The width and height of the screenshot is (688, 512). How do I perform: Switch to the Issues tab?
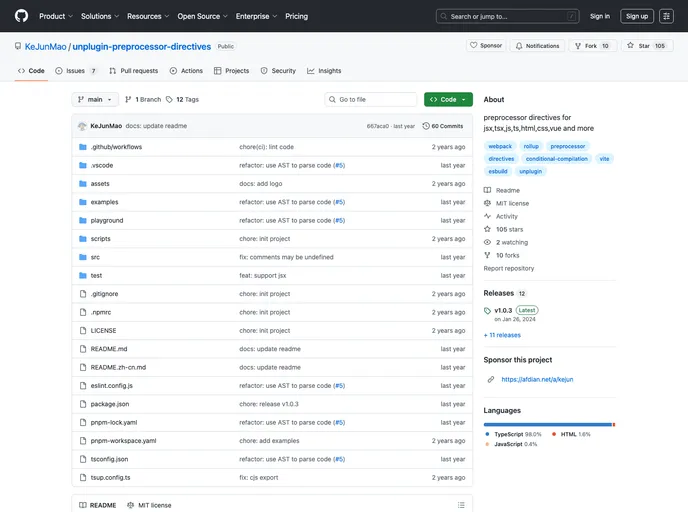click(x=75, y=71)
